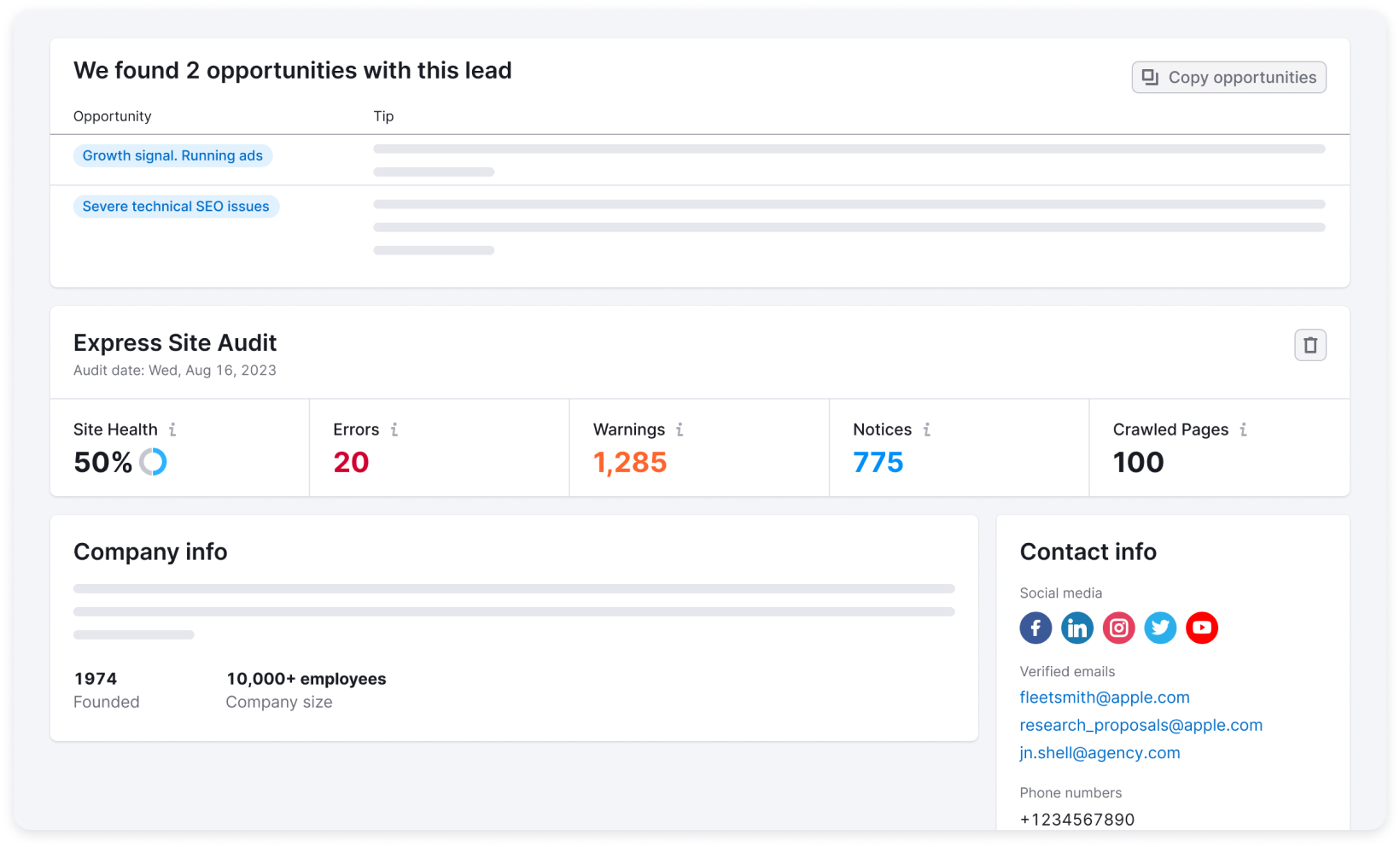This screenshot has width=1400, height=847.
Task: Open the Facebook social media icon
Action: (1035, 628)
